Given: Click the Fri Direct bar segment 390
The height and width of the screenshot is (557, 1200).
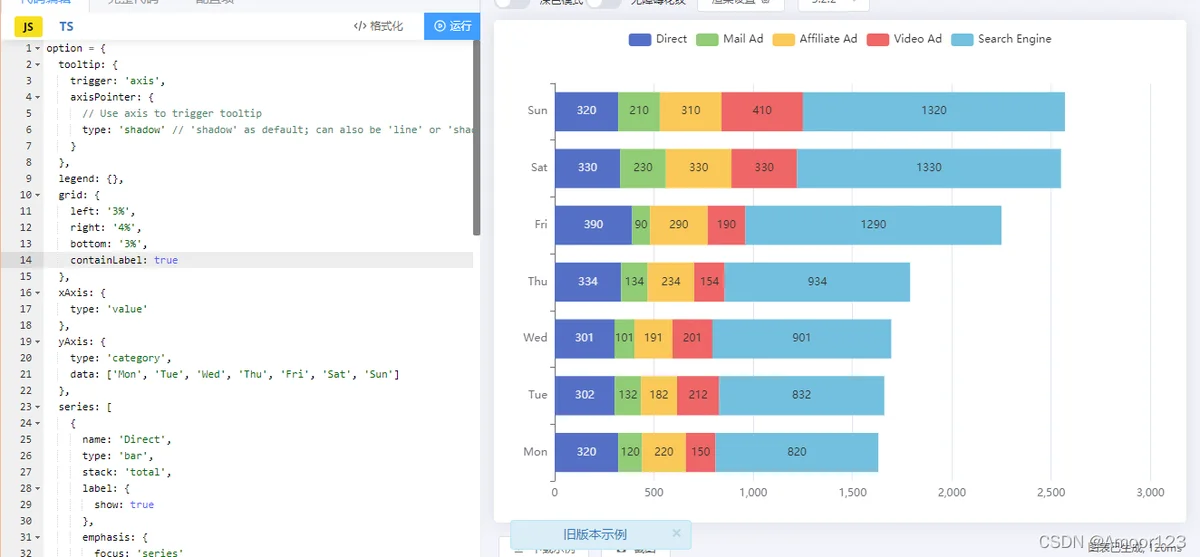Looking at the screenshot, I should (x=593, y=224).
